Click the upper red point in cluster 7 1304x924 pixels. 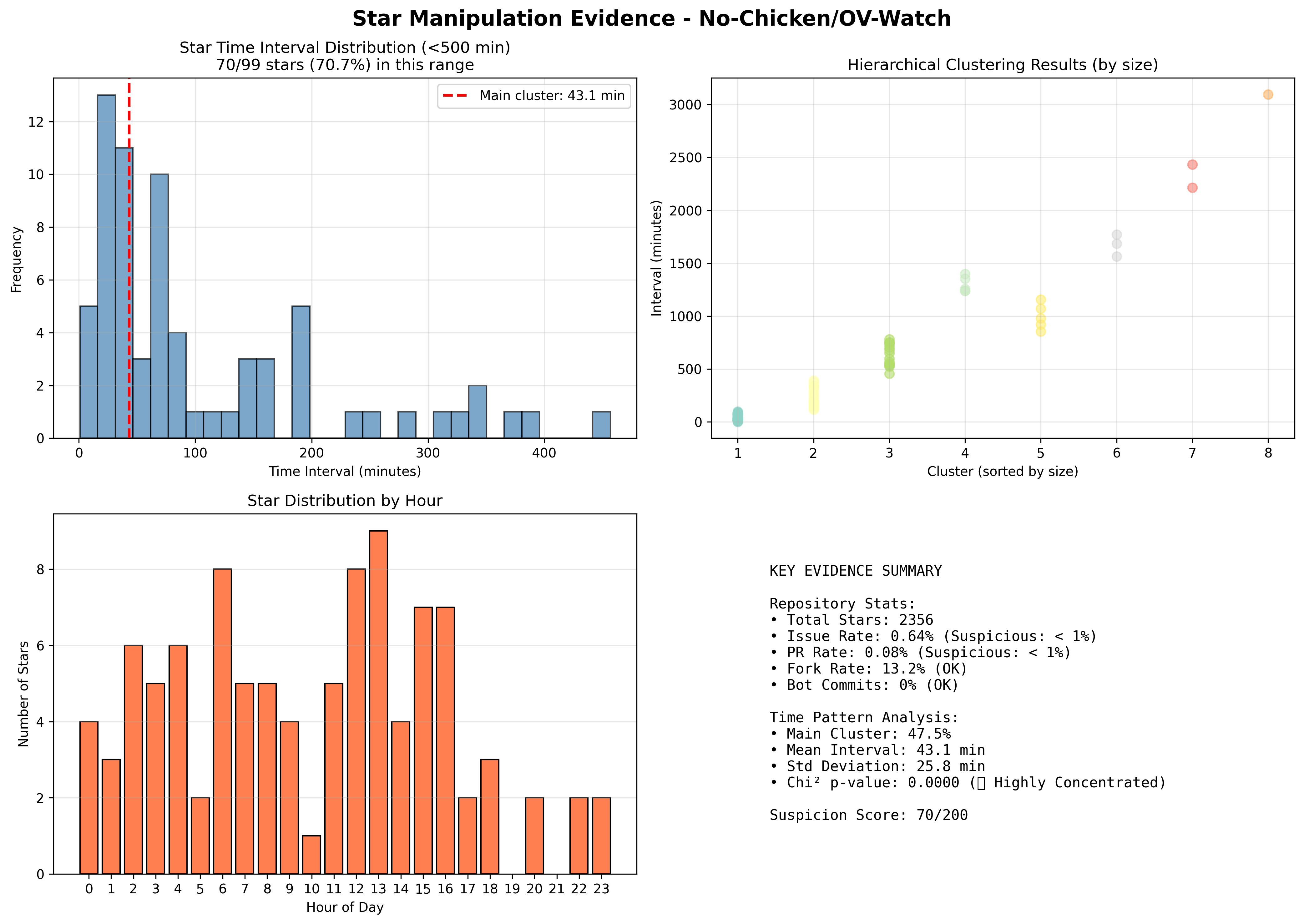point(1192,164)
